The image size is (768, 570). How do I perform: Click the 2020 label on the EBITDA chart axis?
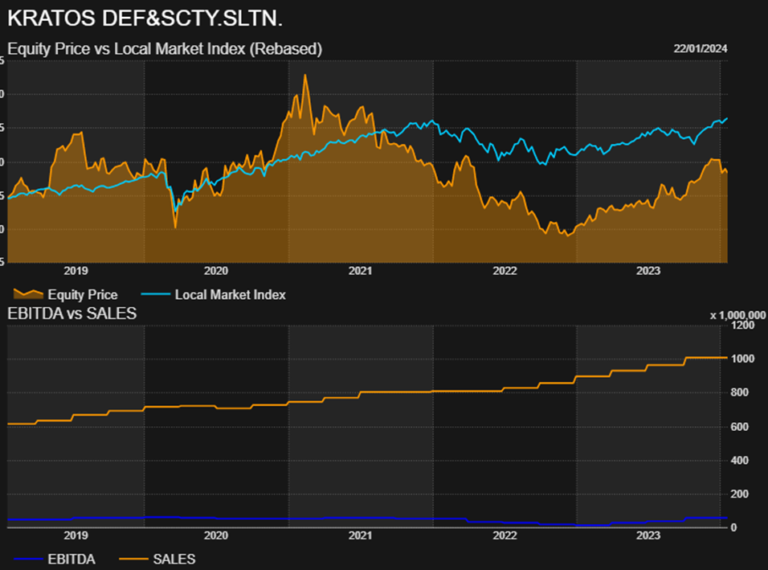[x=216, y=535]
